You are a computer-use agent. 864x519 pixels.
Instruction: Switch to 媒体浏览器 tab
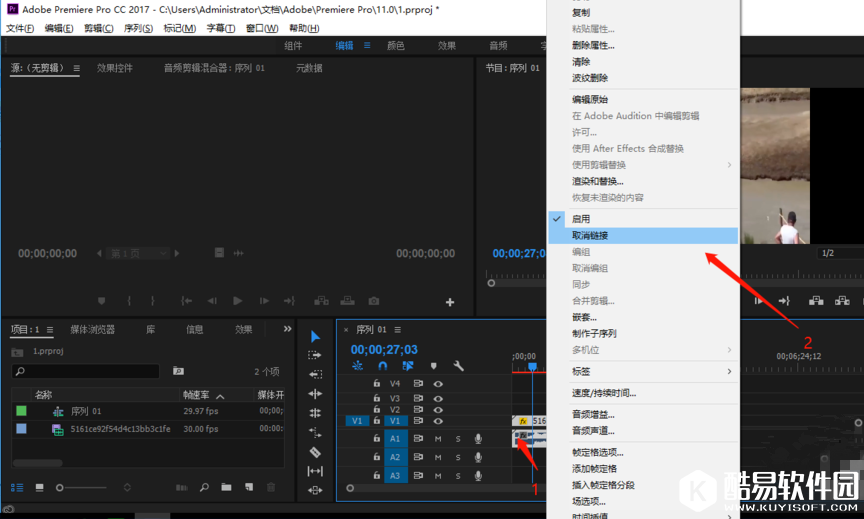coord(93,329)
